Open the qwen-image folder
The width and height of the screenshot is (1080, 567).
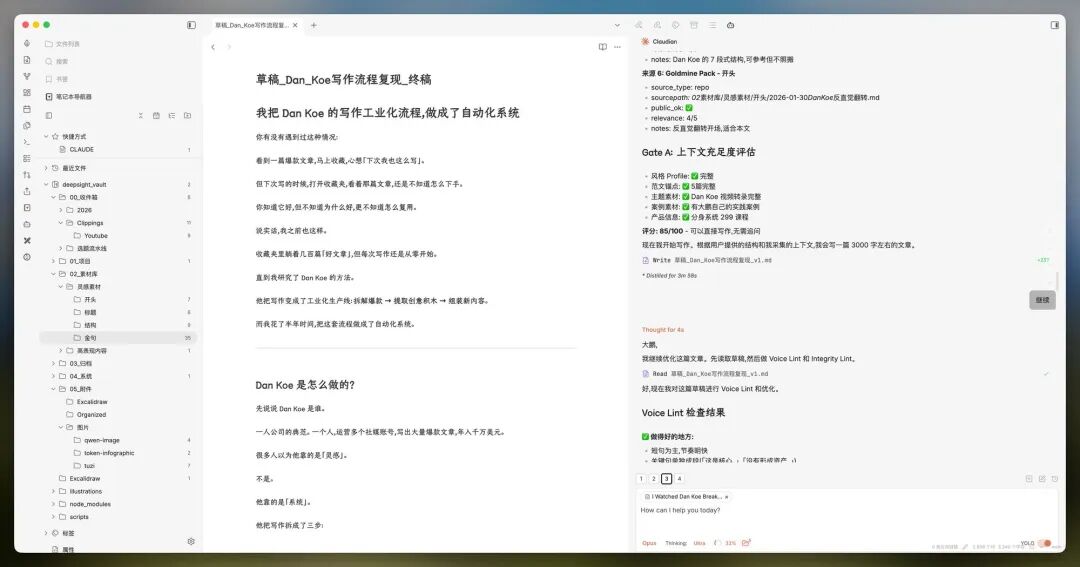101,440
